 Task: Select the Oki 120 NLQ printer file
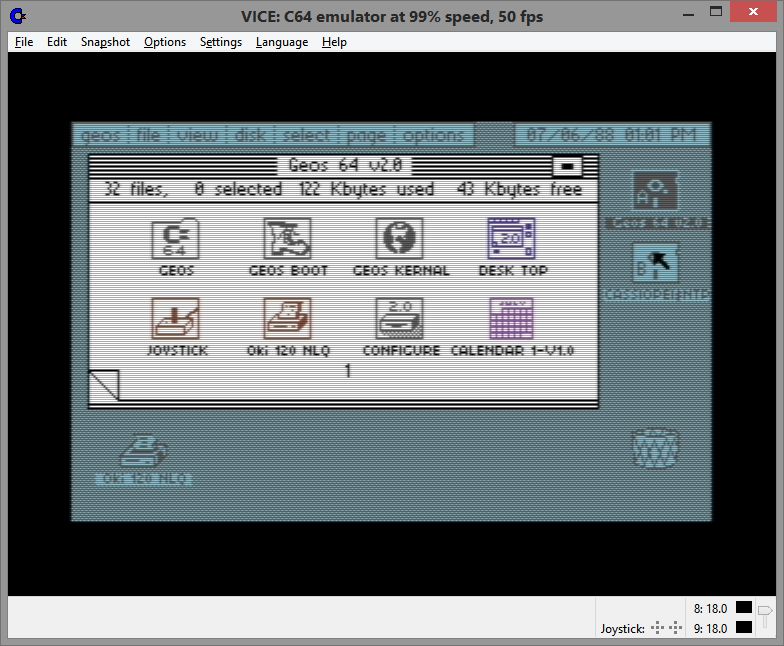(288, 318)
